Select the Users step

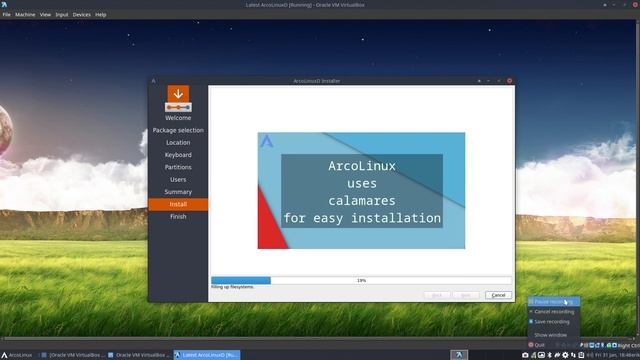[178, 179]
